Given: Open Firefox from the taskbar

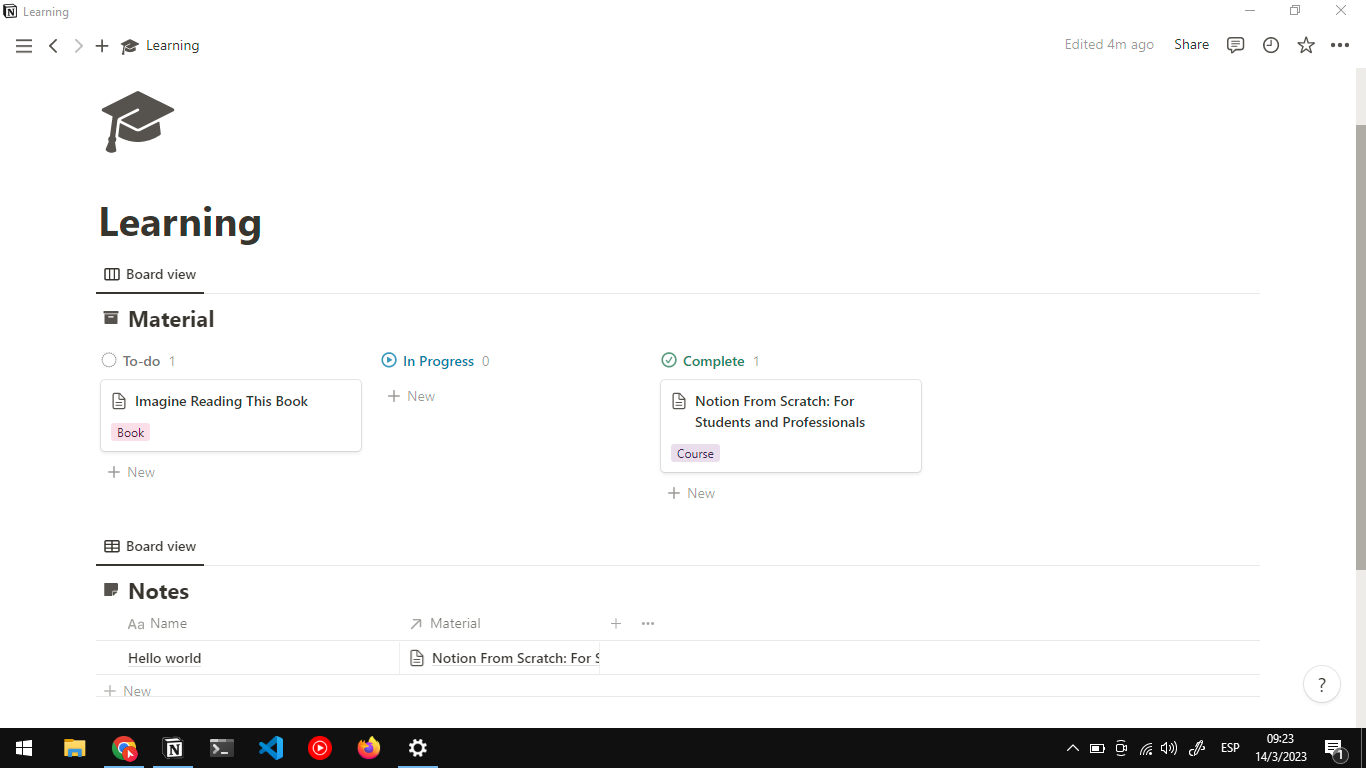Looking at the screenshot, I should (369, 748).
